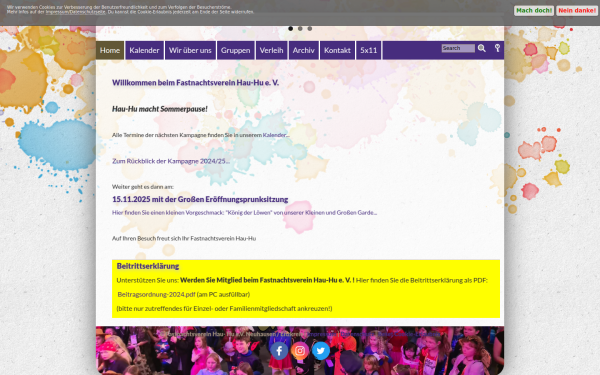Open the Kontakt menu item
The image size is (600, 375).
coord(337,50)
